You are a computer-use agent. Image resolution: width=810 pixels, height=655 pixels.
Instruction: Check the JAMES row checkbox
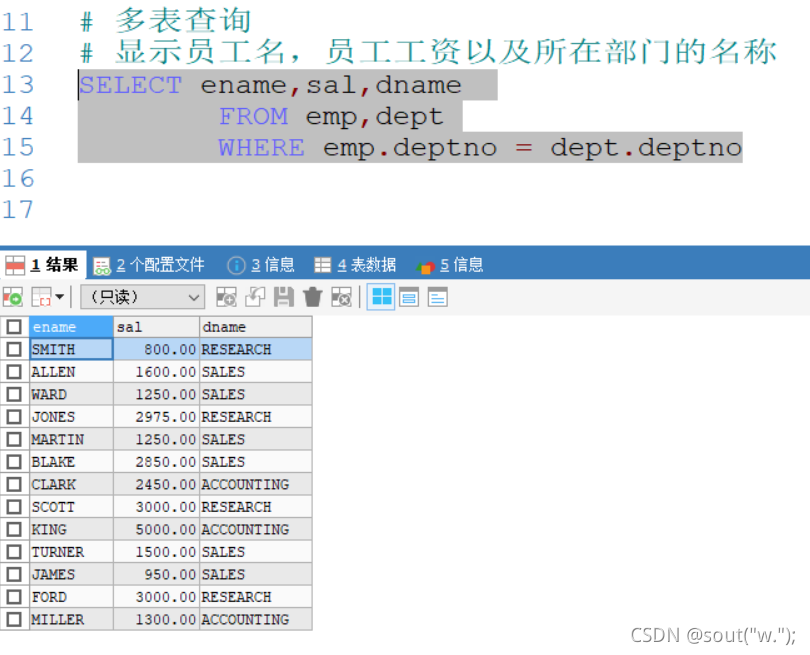pyautogui.click(x=14, y=574)
